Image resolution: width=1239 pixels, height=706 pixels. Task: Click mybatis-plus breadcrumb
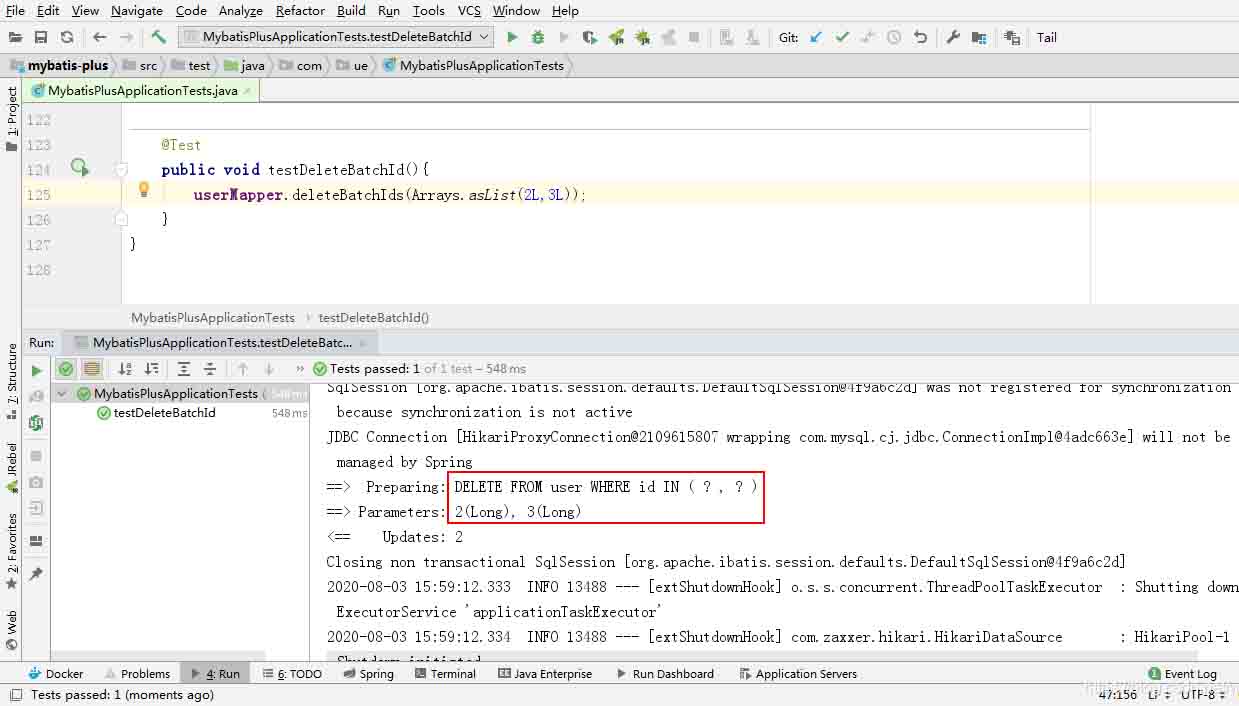58,65
